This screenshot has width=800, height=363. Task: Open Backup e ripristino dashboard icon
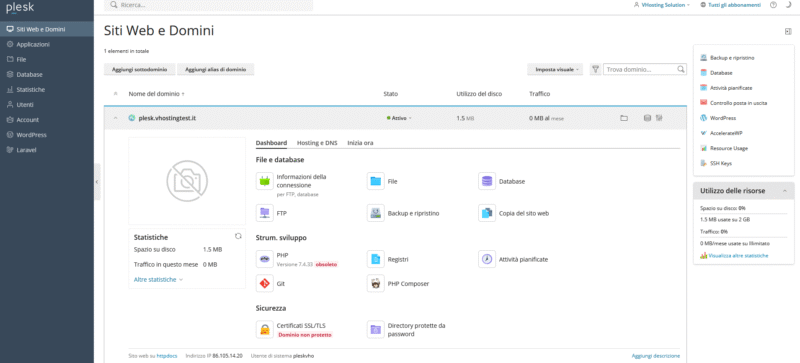(376, 213)
